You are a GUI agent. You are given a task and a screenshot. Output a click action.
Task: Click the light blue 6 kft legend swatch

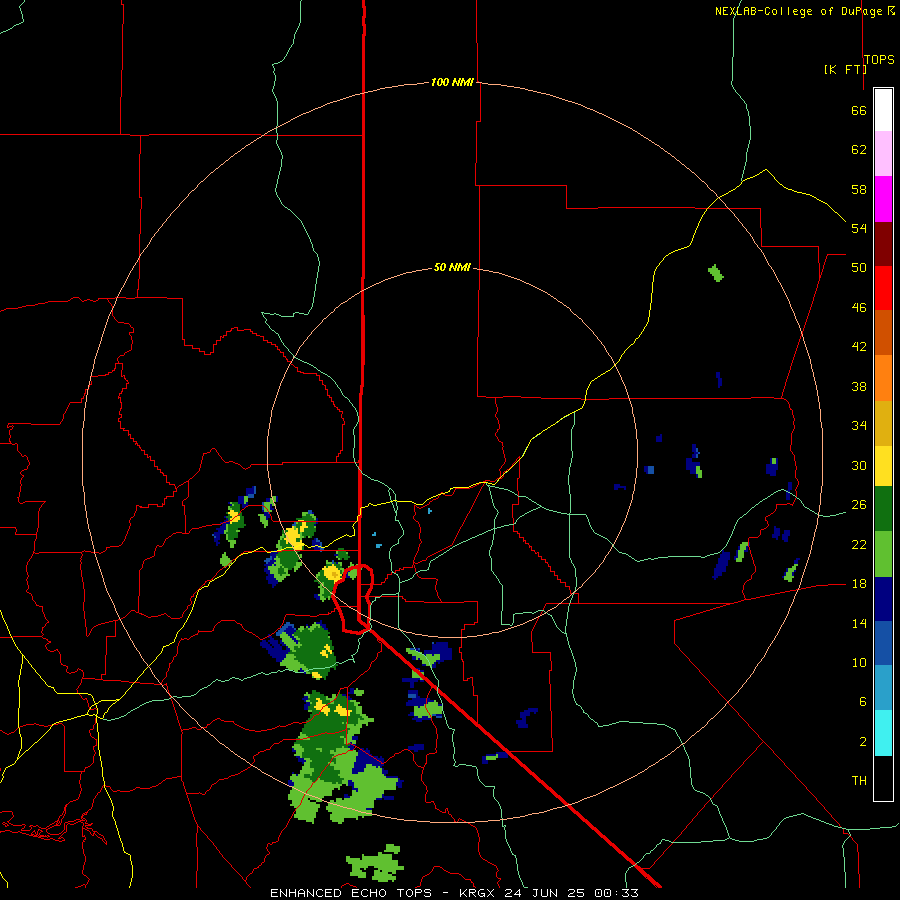(x=883, y=689)
